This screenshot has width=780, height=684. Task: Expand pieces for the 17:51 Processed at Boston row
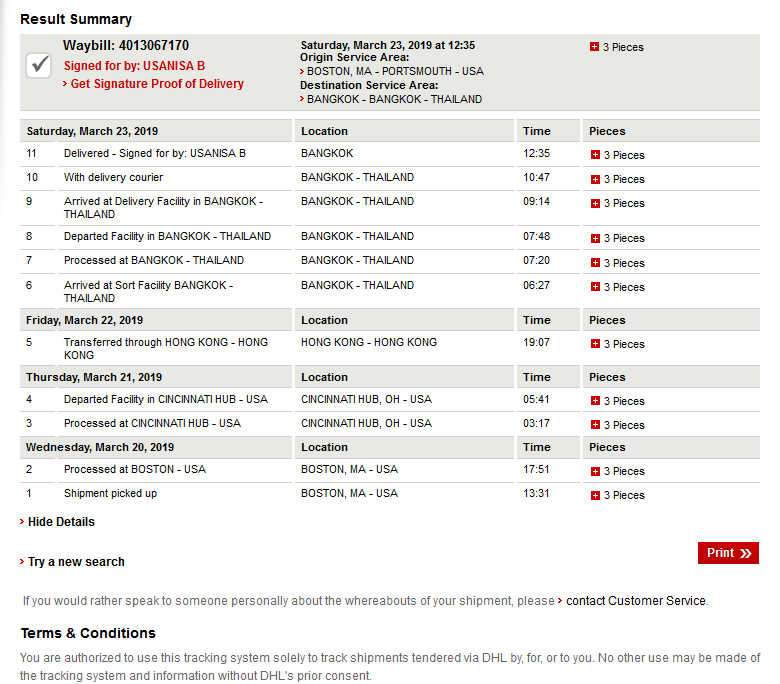click(x=595, y=471)
